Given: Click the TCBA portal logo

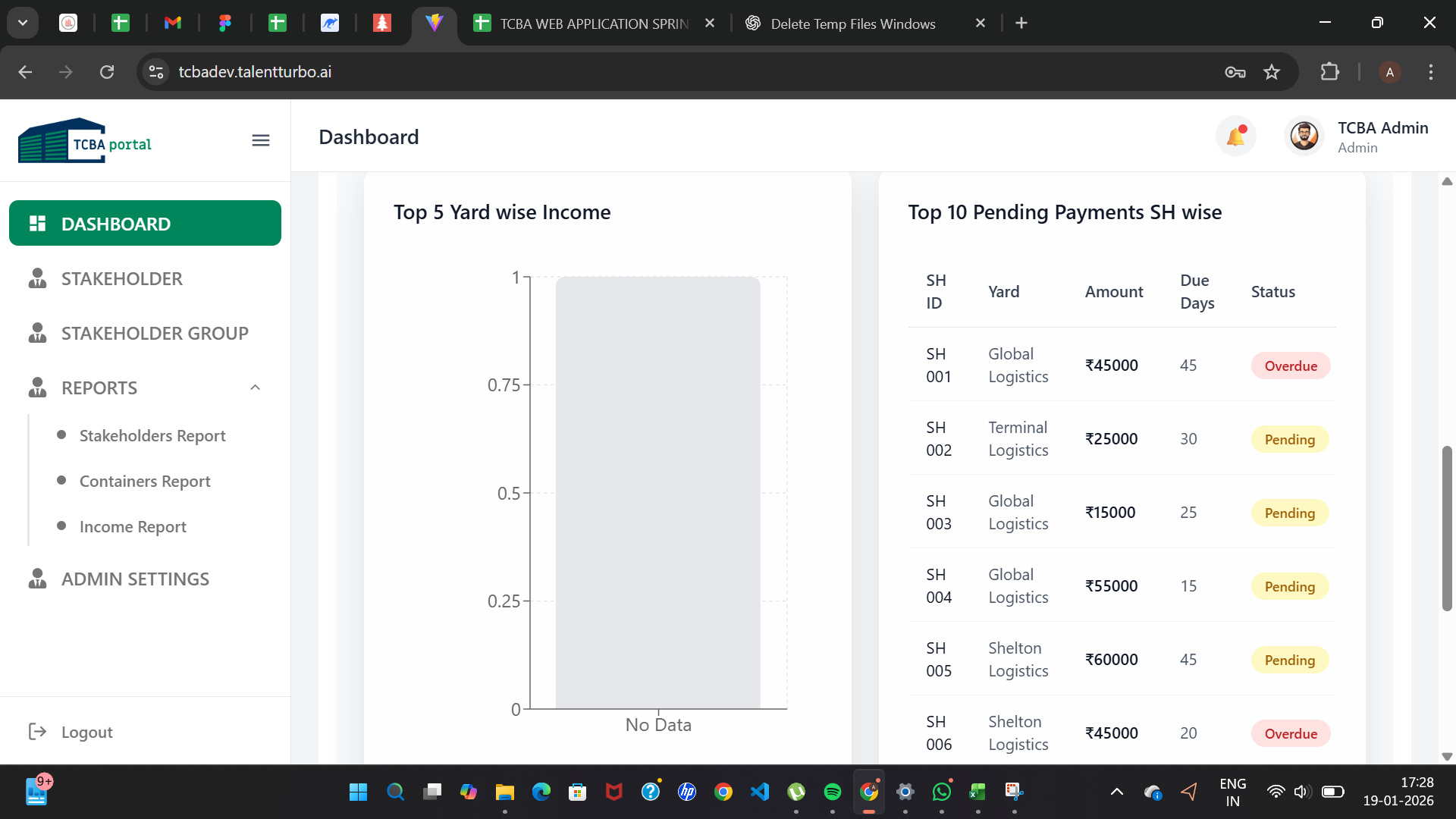Looking at the screenshot, I should pos(85,141).
